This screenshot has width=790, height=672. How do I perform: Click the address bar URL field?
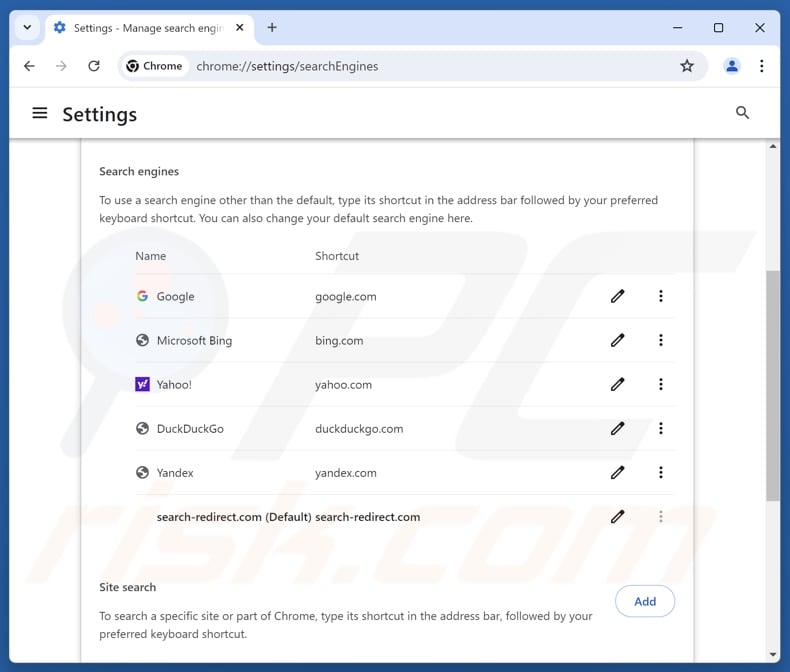[x=400, y=66]
